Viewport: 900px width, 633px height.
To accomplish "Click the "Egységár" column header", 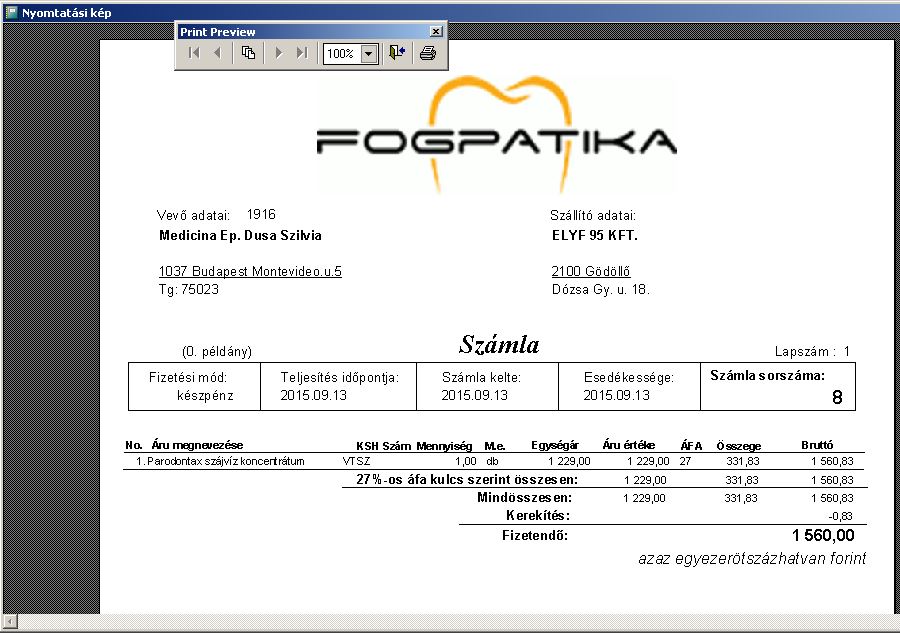I will click(x=555, y=445).
